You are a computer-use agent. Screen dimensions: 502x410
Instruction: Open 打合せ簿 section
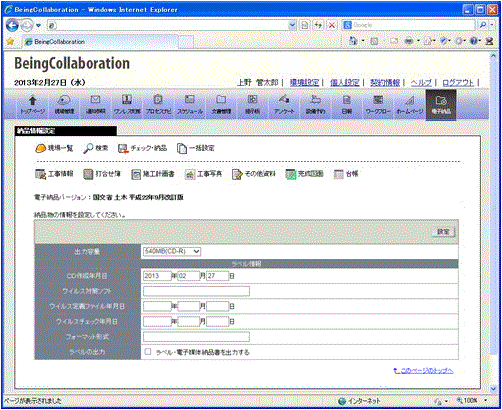point(102,174)
